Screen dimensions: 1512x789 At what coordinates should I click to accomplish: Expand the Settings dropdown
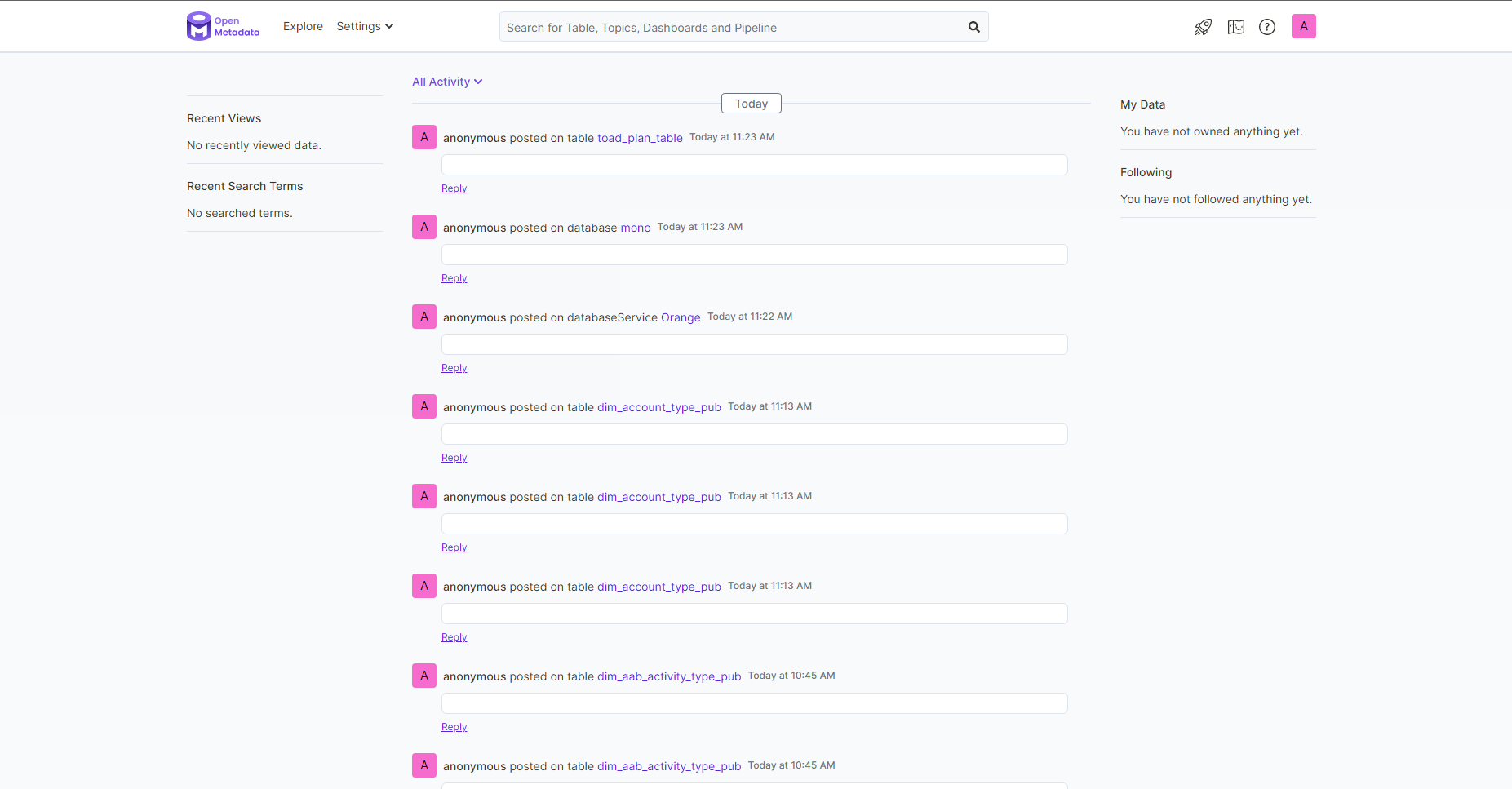[365, 26]
